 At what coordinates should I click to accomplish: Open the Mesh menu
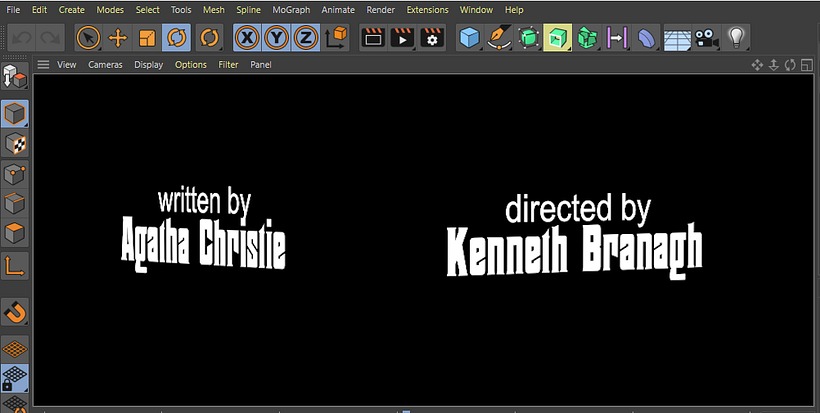[214, 10]
